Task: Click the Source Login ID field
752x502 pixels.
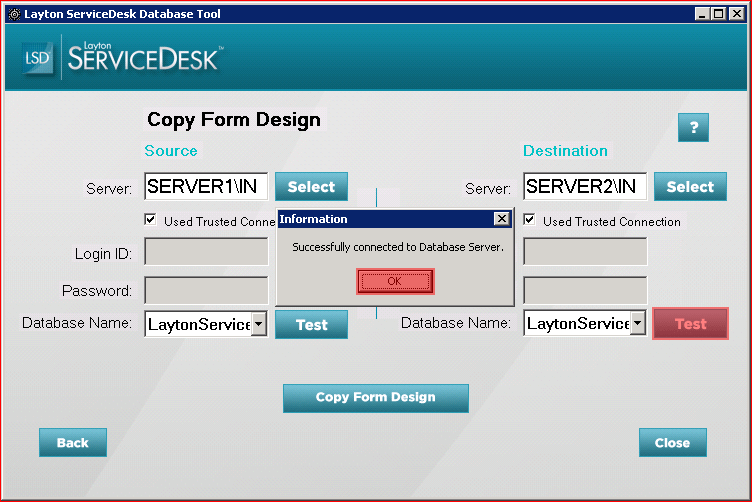Action: (206, 251)
